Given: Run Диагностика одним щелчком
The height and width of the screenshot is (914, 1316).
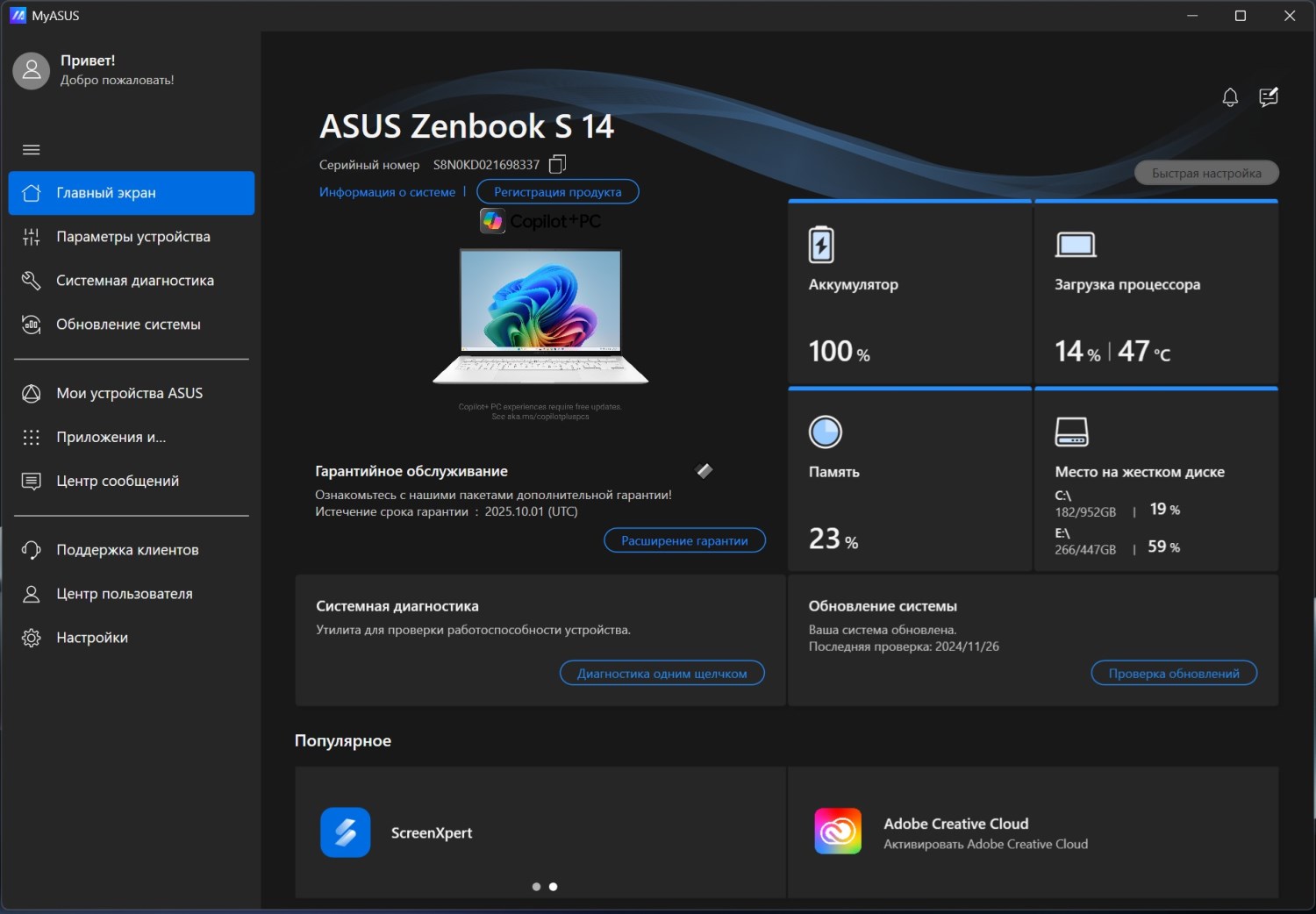Looking at the screenshot, I should [662, 674].
